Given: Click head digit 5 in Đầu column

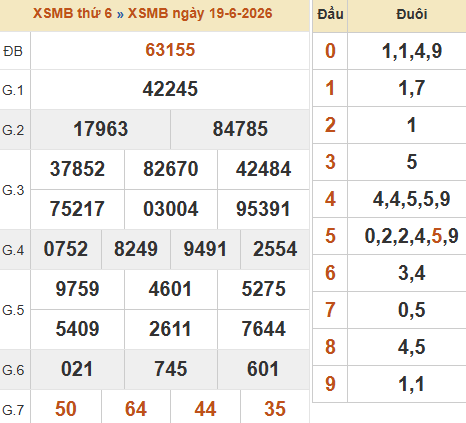Looking at the screenshot, I should [330, 236].
